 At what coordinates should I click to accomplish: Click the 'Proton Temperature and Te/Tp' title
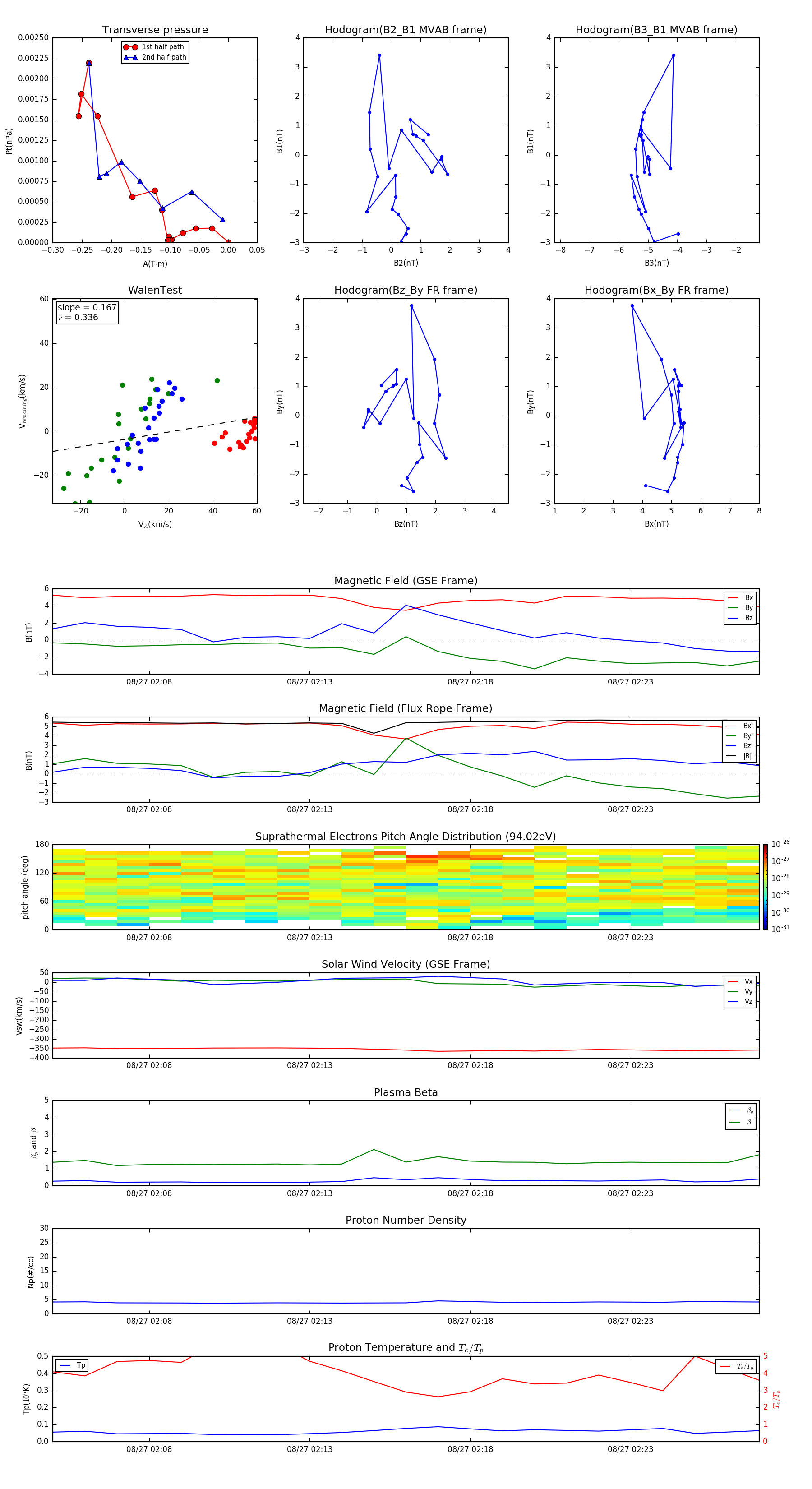coord(406,1348)
